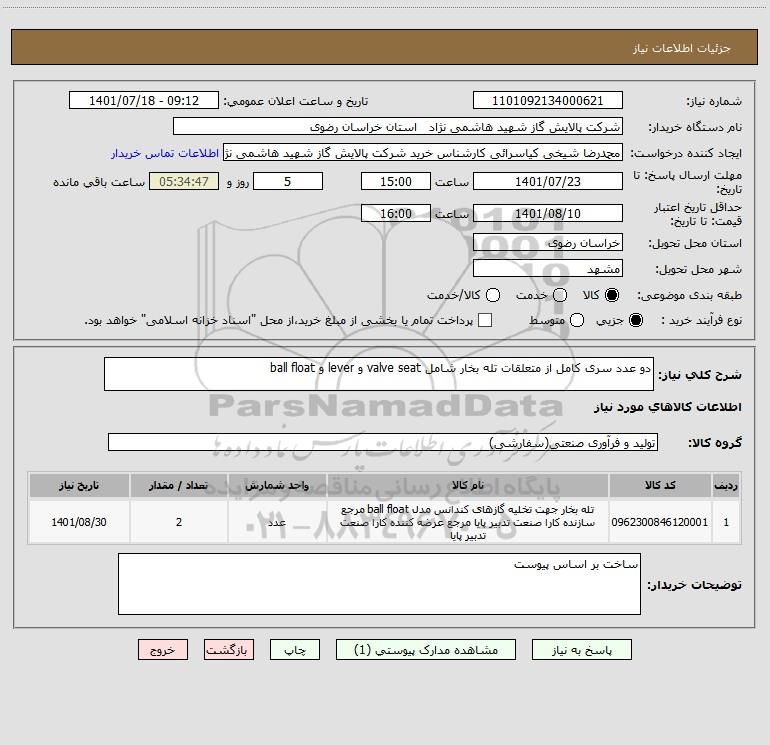This screenshot has width=770, height=745.
Task: Click the validity time field 16:00
Action: (396, 214)
